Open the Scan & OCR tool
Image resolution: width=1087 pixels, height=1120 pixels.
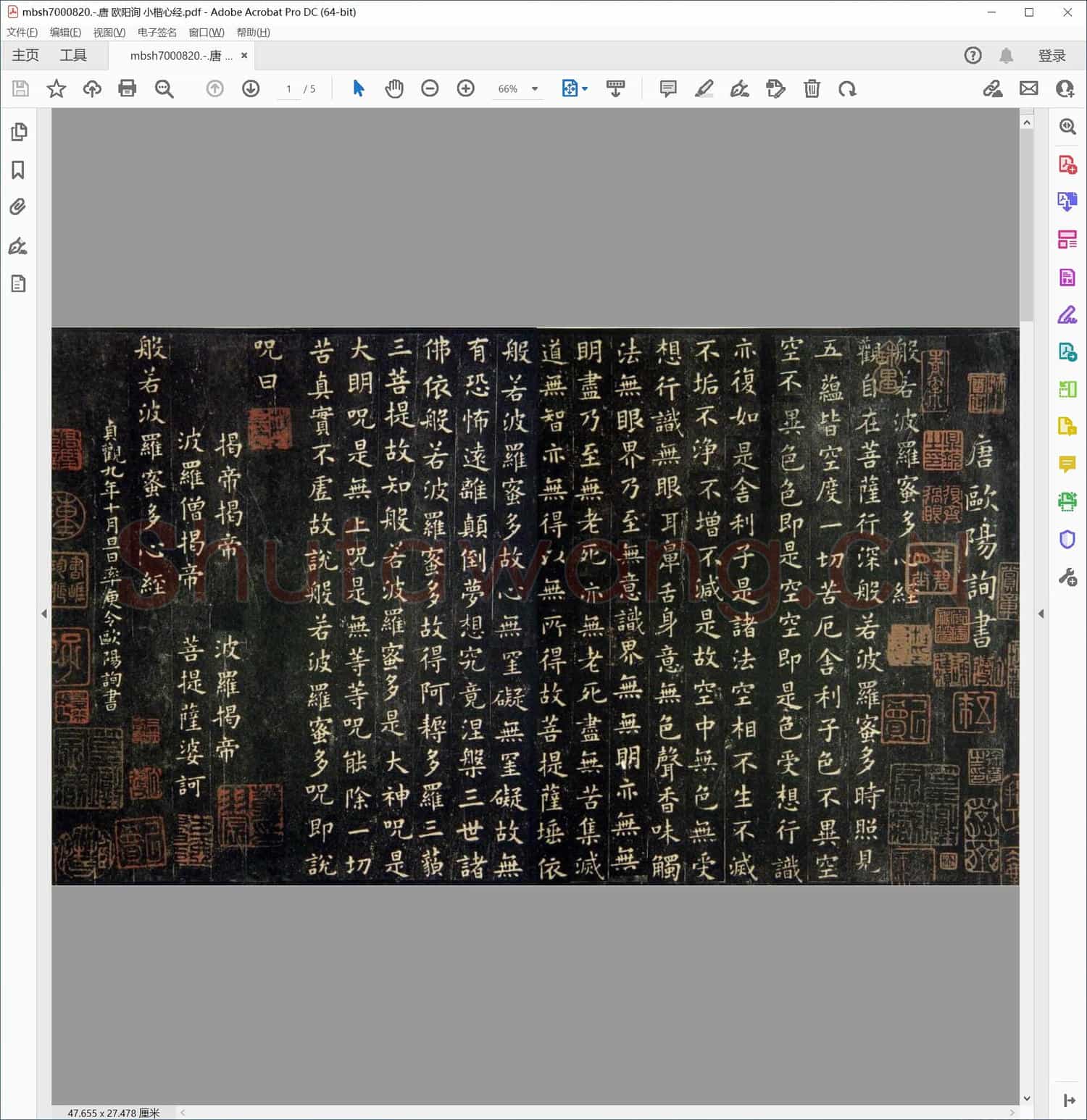(1067, 502)
